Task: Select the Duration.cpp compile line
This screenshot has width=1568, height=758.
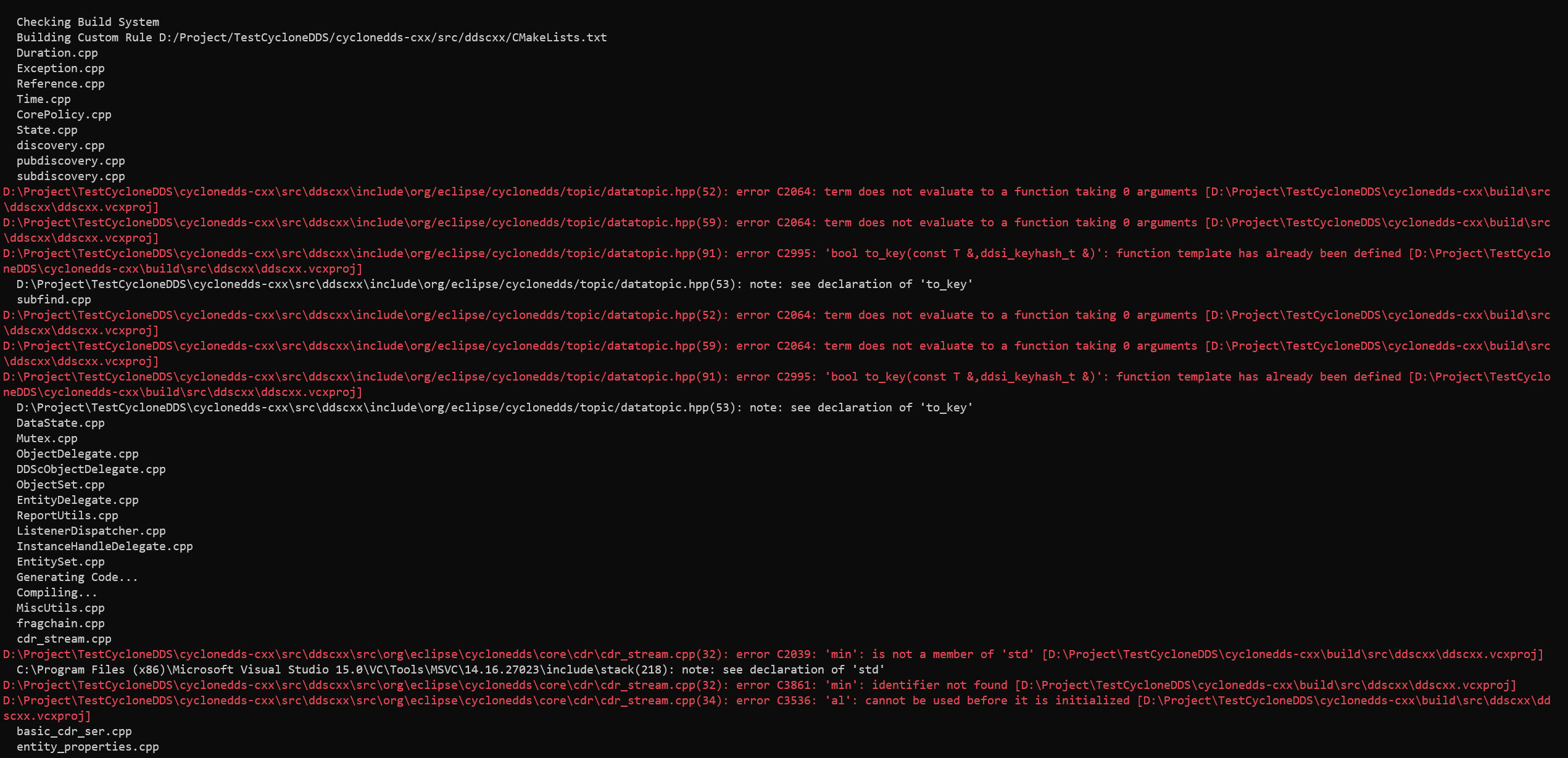Action: tap(57, 52)
